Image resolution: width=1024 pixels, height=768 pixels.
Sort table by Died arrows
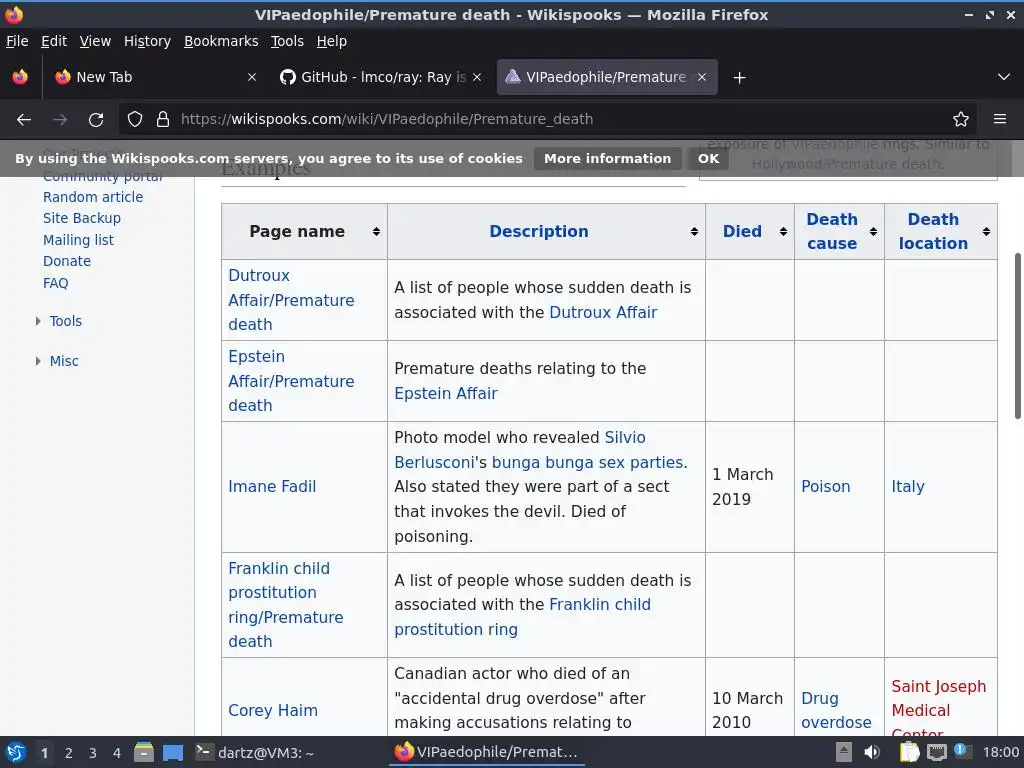click(783, 232)
